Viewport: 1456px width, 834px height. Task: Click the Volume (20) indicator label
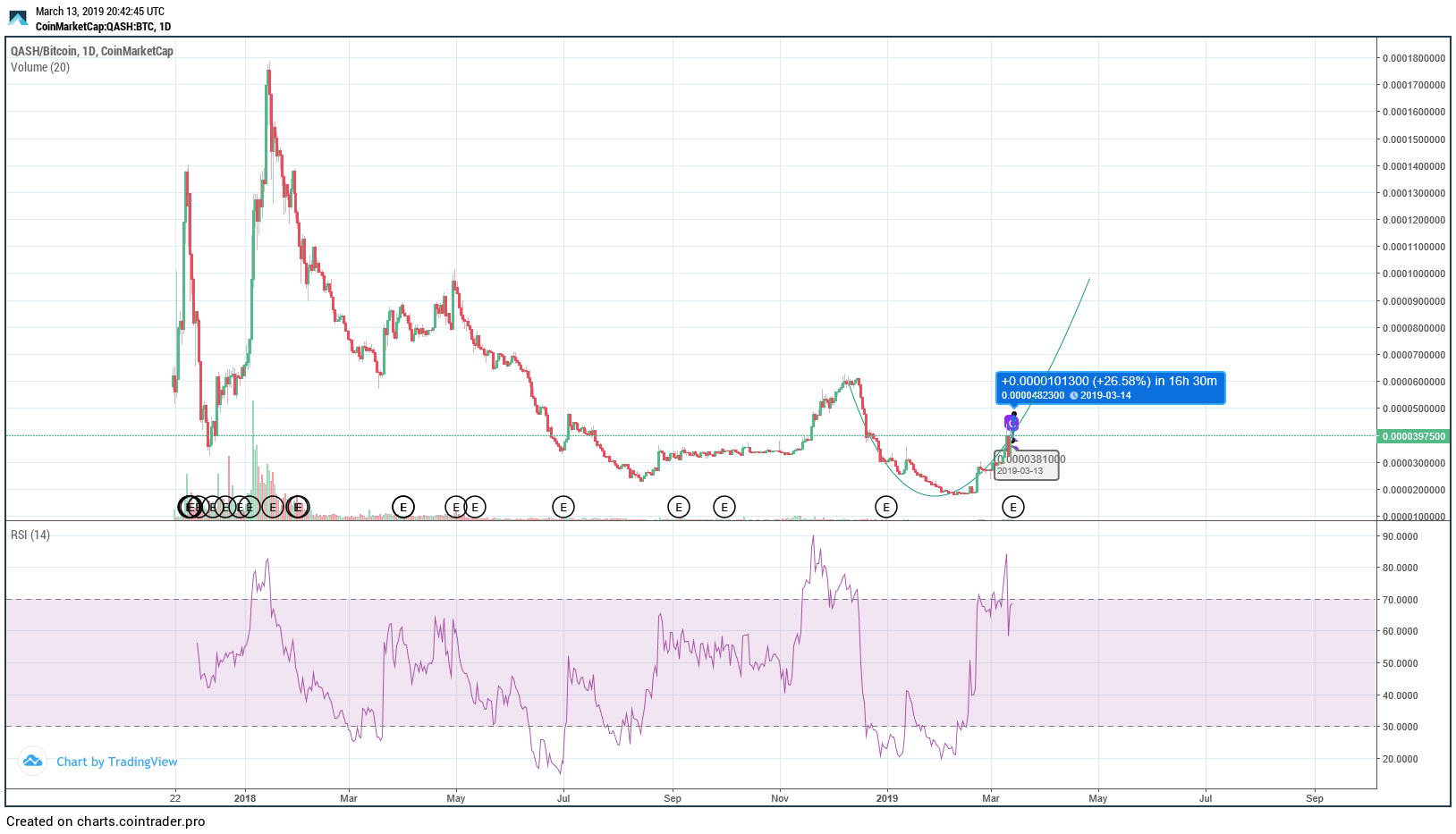[x=40, y=68]
